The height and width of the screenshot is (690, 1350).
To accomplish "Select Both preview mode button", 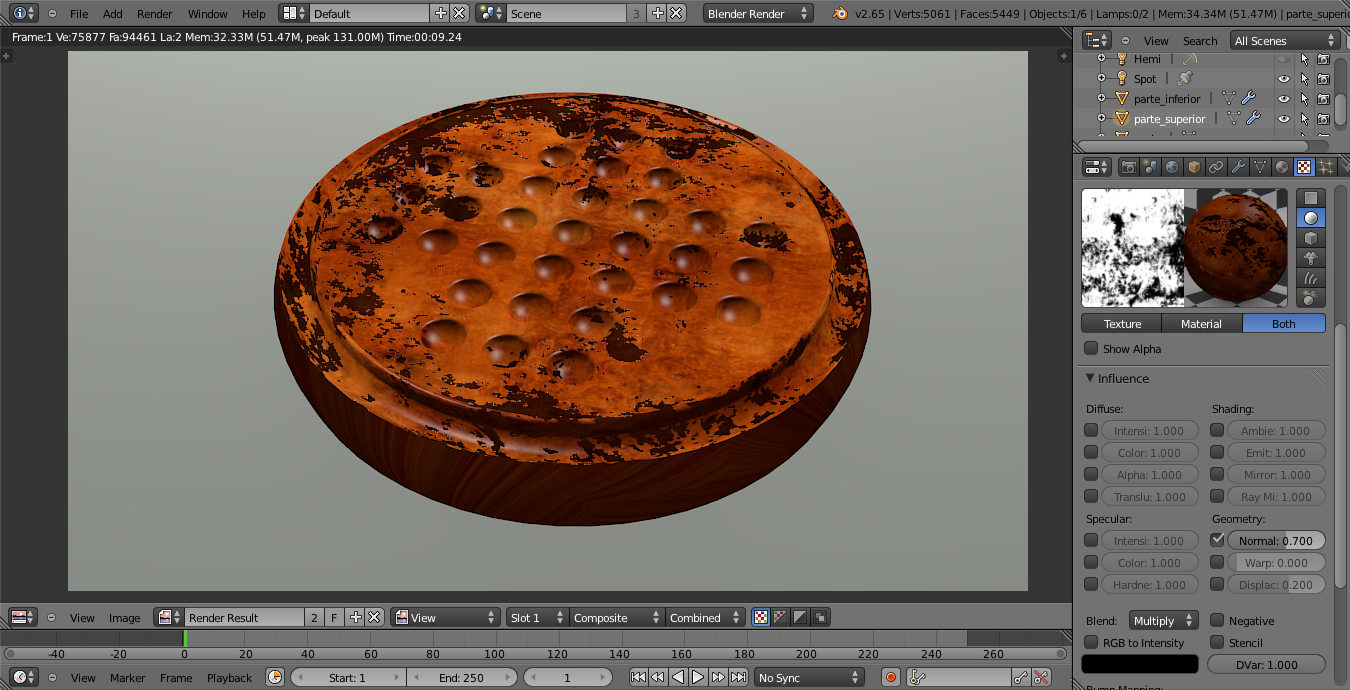I will coord(1284,324).
